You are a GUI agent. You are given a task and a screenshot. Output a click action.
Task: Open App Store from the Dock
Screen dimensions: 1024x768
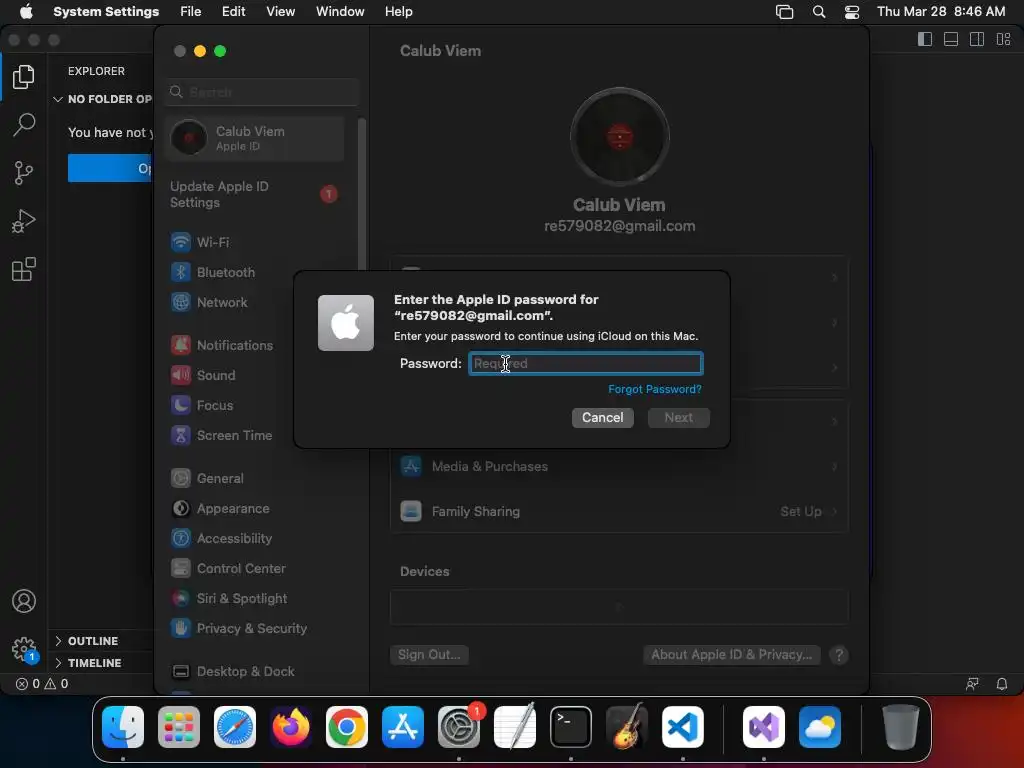pyautogui.click(x=403, y=727)
